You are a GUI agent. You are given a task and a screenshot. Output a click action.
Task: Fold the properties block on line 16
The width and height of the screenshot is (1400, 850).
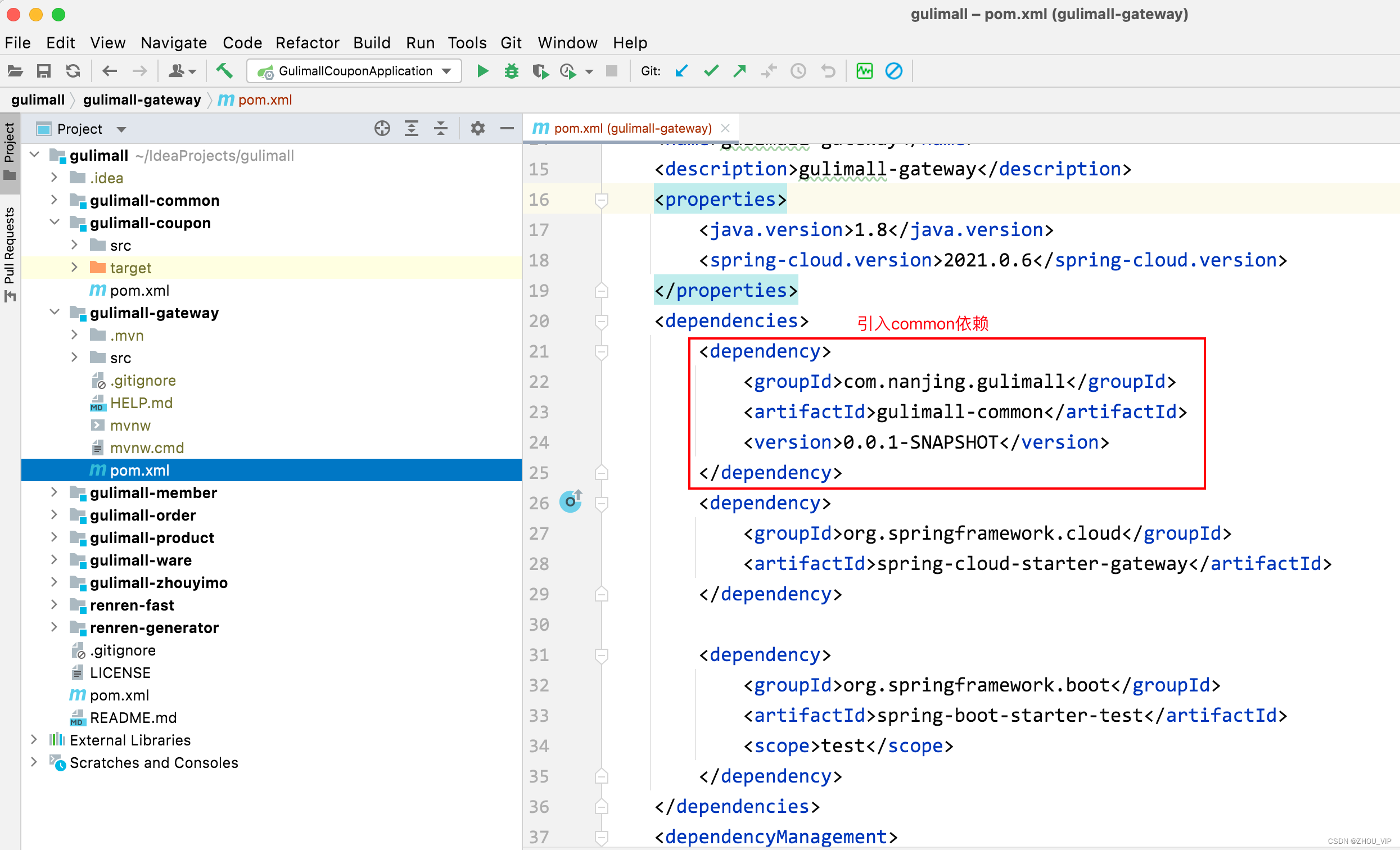point(602,200)
